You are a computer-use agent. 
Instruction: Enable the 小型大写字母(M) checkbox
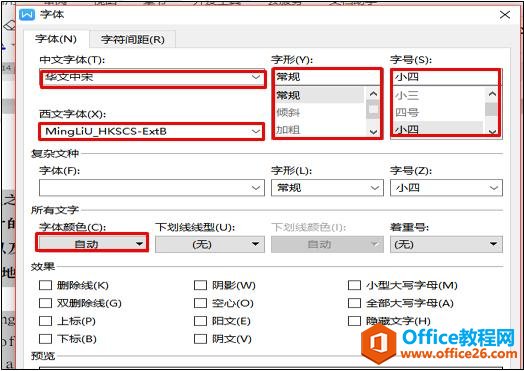tap(354, 285)
